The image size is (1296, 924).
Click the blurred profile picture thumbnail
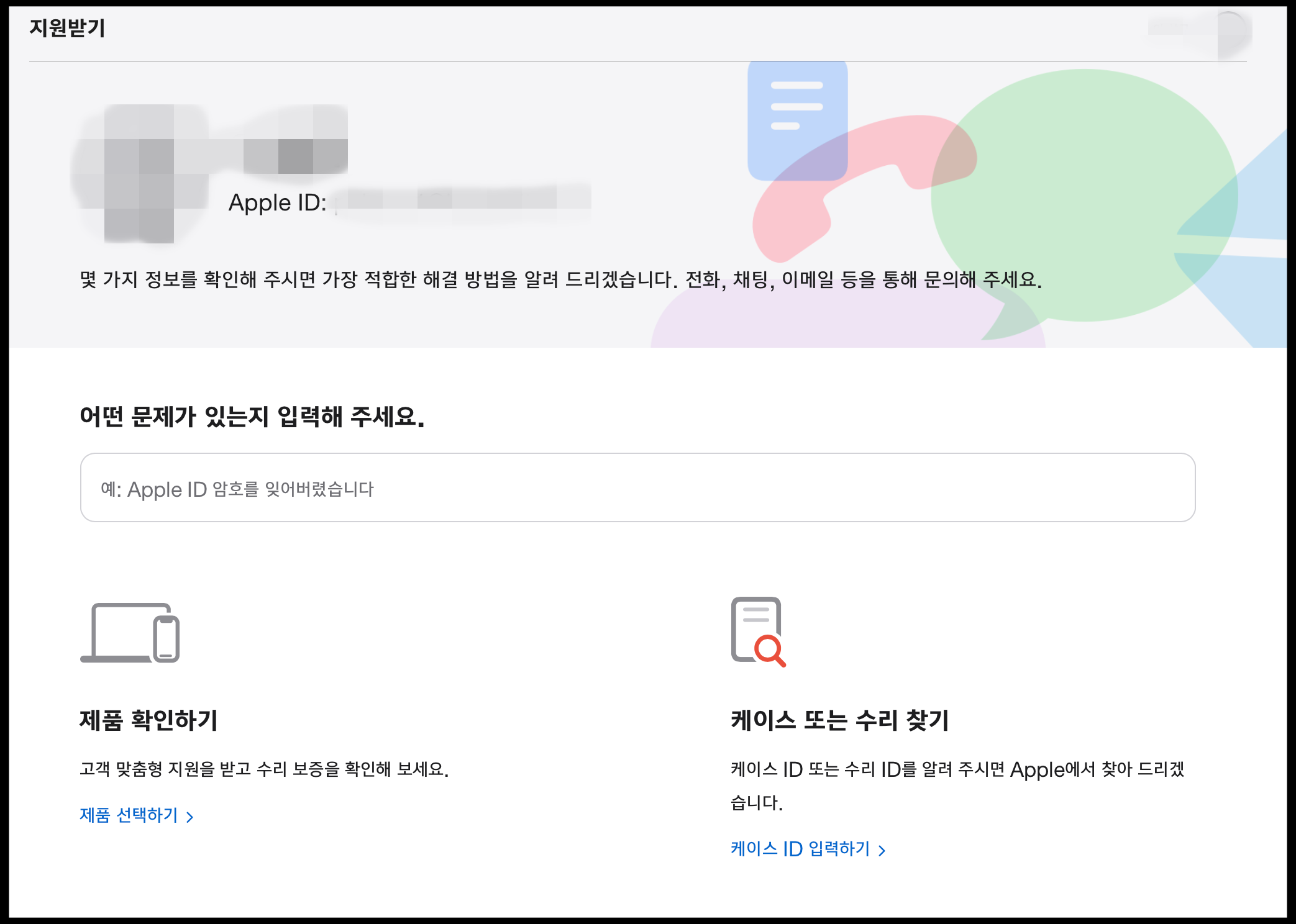click(140, 174)
